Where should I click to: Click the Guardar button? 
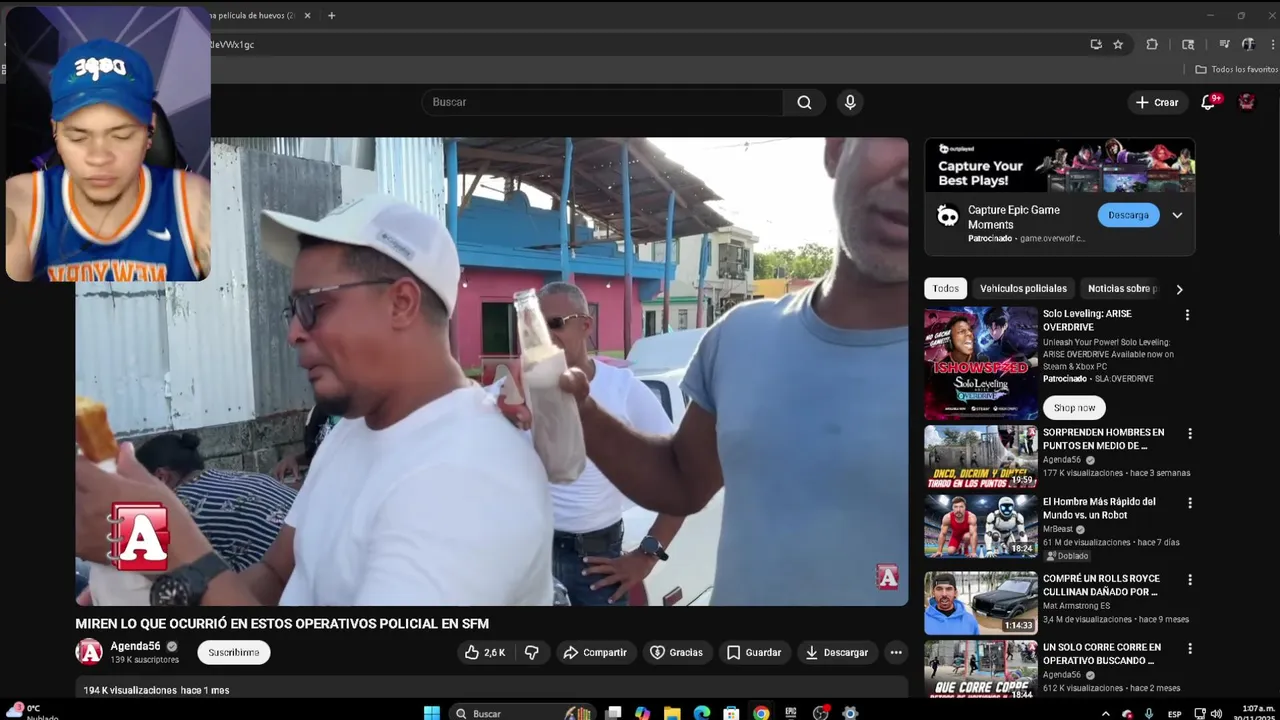754,652
